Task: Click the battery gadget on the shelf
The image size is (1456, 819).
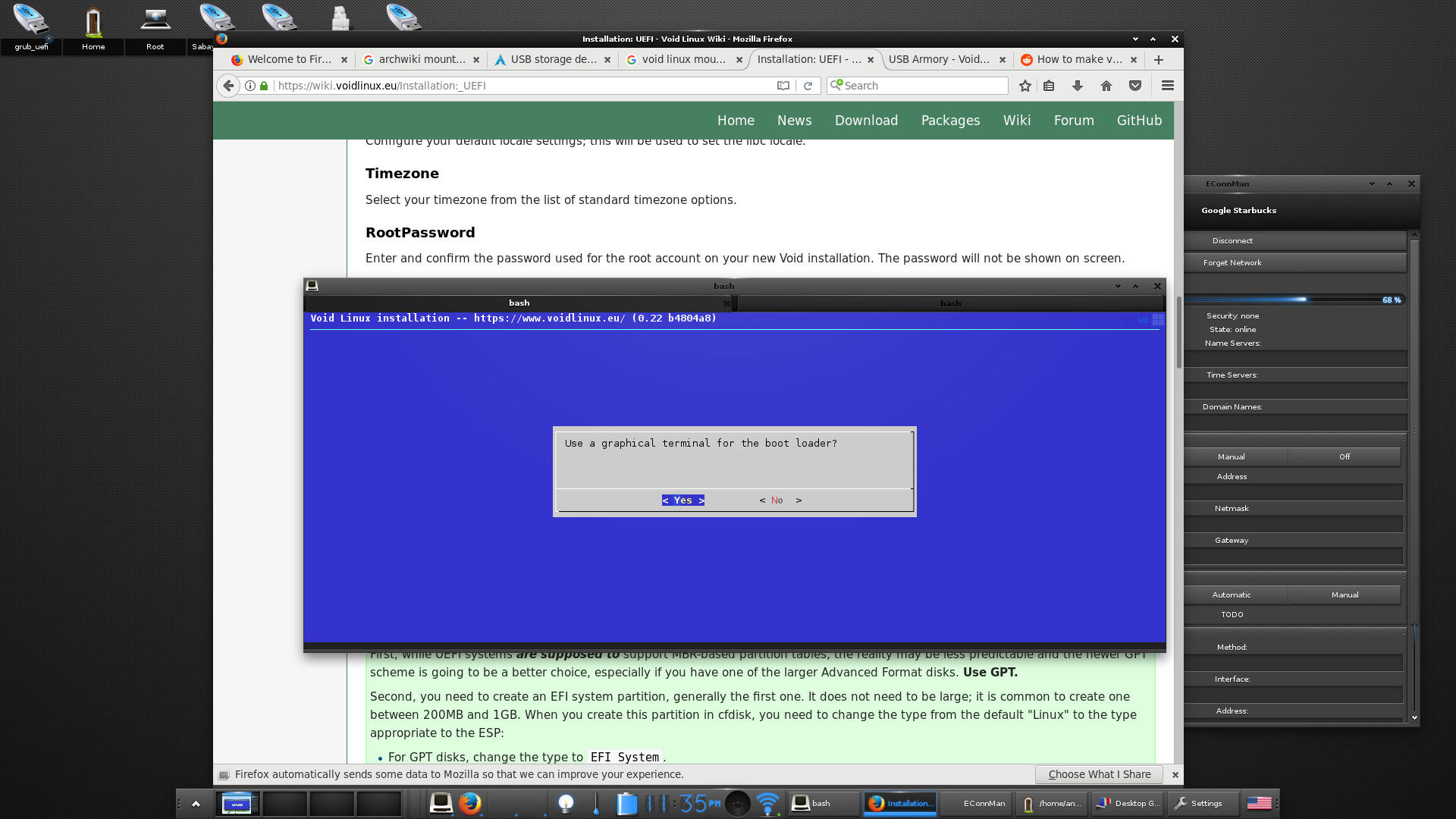Action: click(x=626, y=803)
